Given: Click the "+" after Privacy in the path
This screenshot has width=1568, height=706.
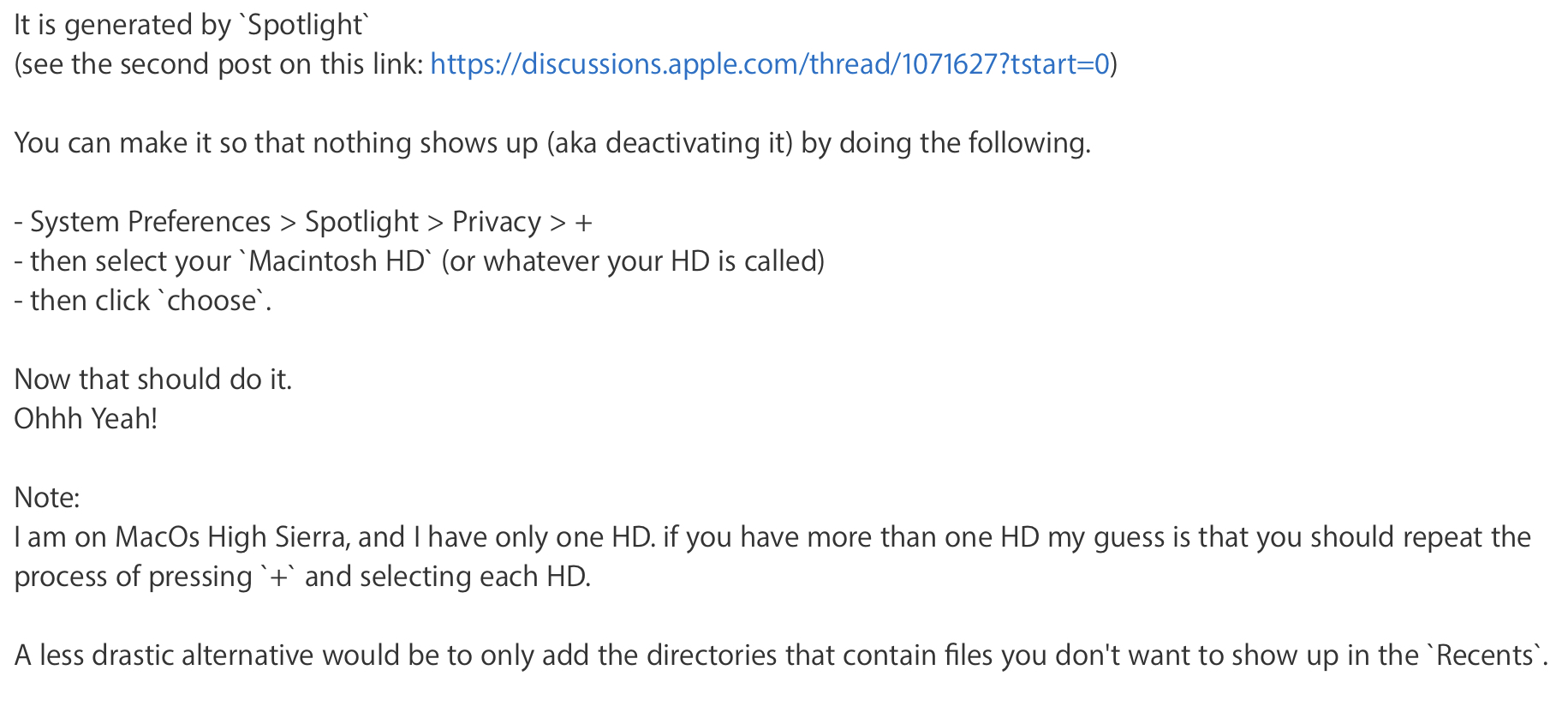Looking at the screenshot, I should click(584, 223).
